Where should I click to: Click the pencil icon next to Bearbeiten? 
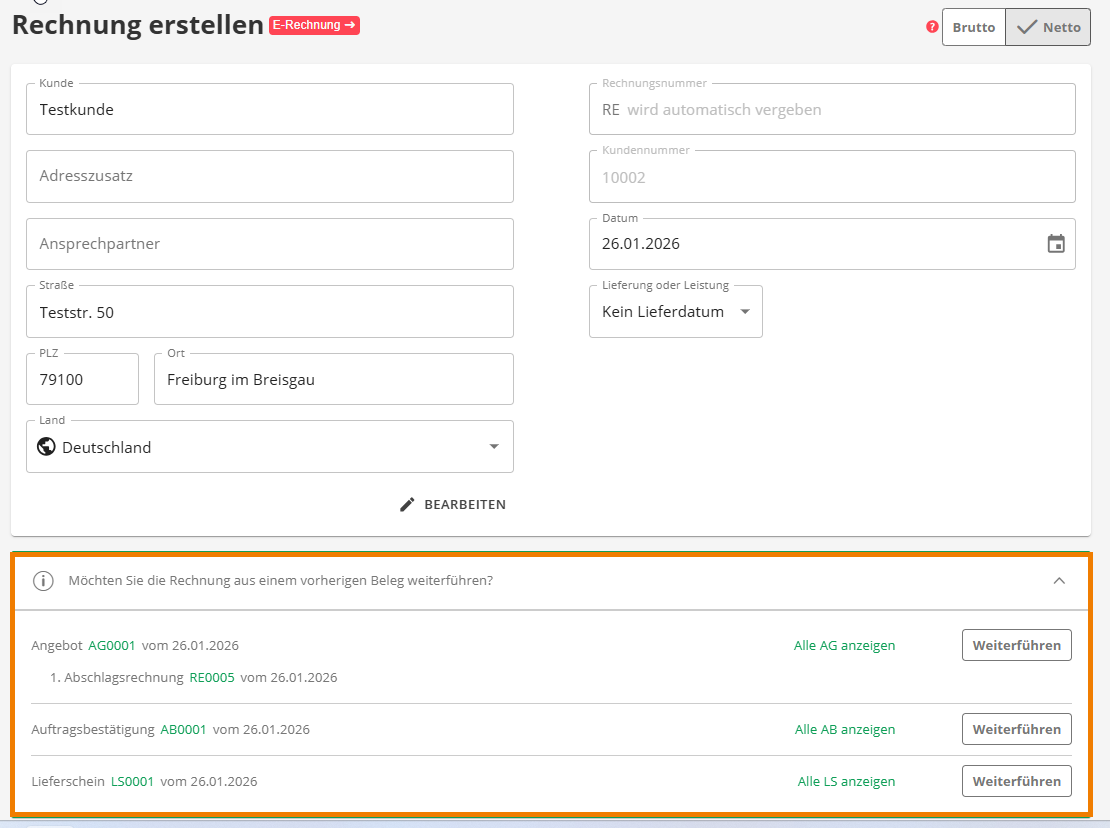click(x=407, y=505)
